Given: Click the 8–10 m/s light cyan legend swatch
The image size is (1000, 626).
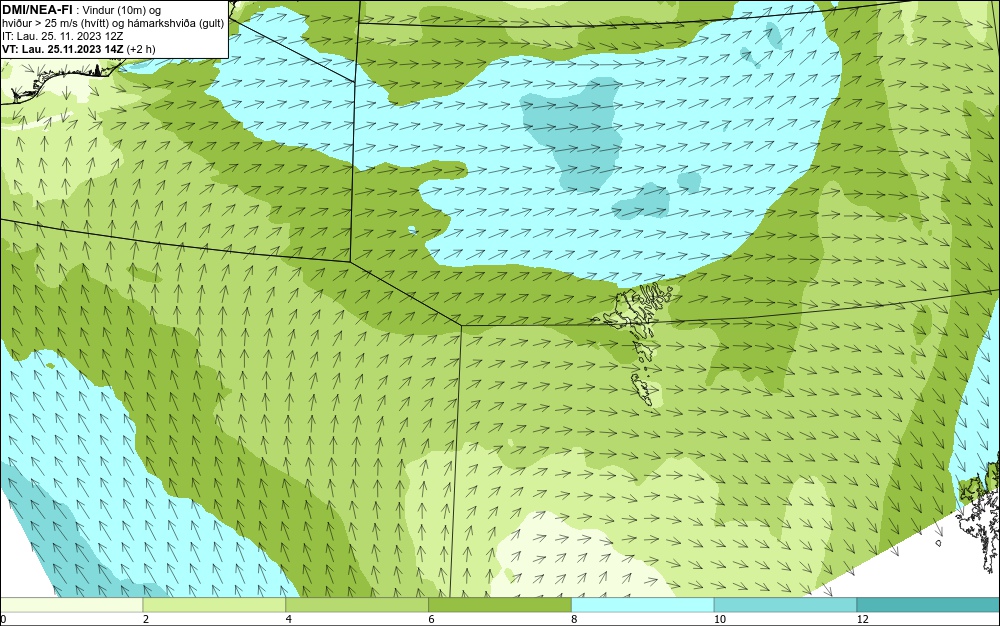Looking at the screenshot, I should tap(643, 605).
